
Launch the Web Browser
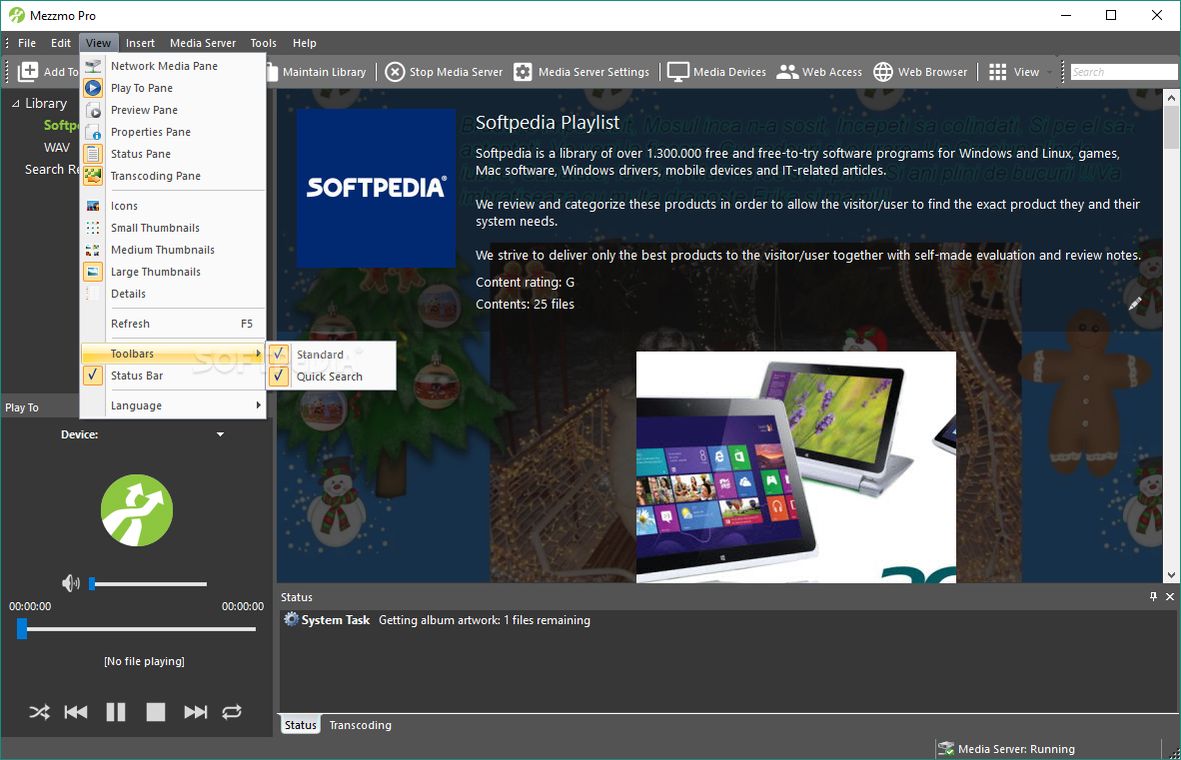click(x=920, y=72)
